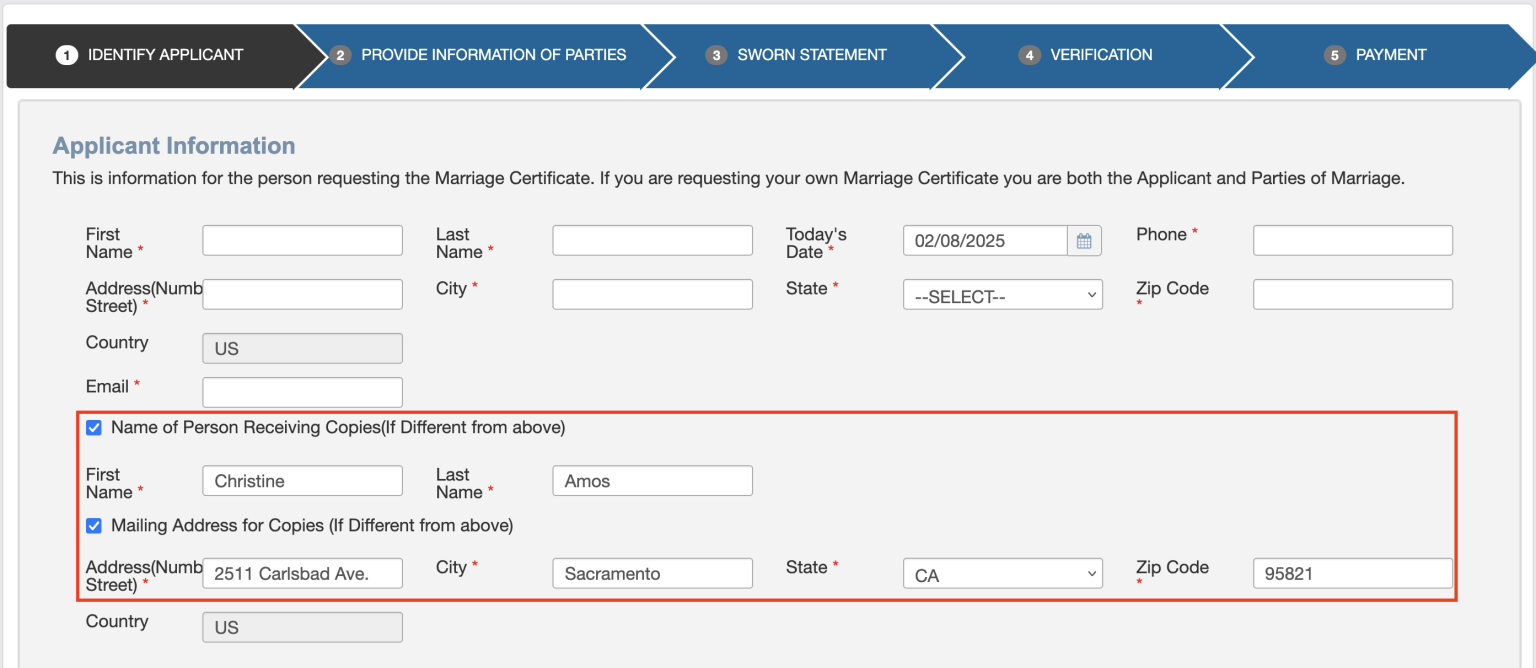Image resolution: width=1536 pixels, height=668 pixels.
Task: Uncheck Name of Person Receiving Copies checkbox
Action: coord(94,428)
